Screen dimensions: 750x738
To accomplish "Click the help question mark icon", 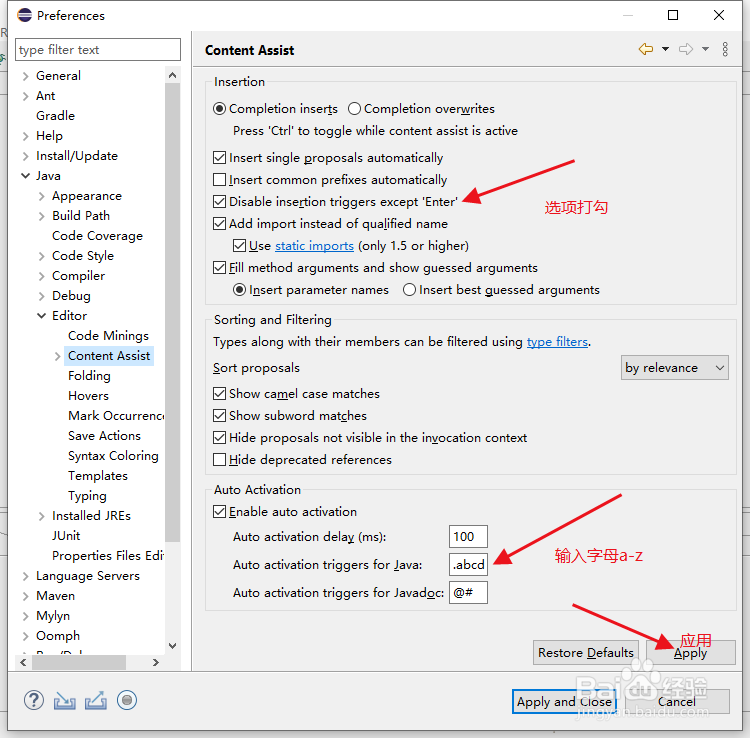I will pyautogui.click(x=33, y=700).
